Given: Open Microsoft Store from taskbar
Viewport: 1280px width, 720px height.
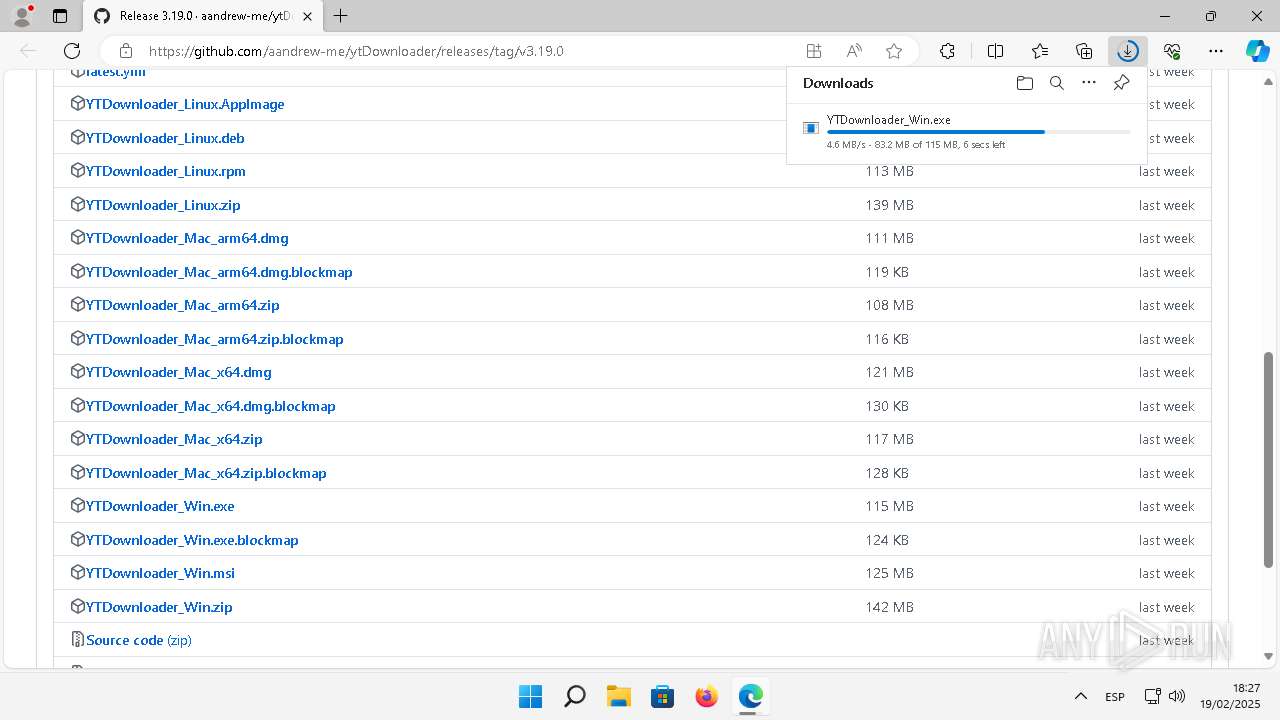Looking at the screenshot, I should coord(663,696).
